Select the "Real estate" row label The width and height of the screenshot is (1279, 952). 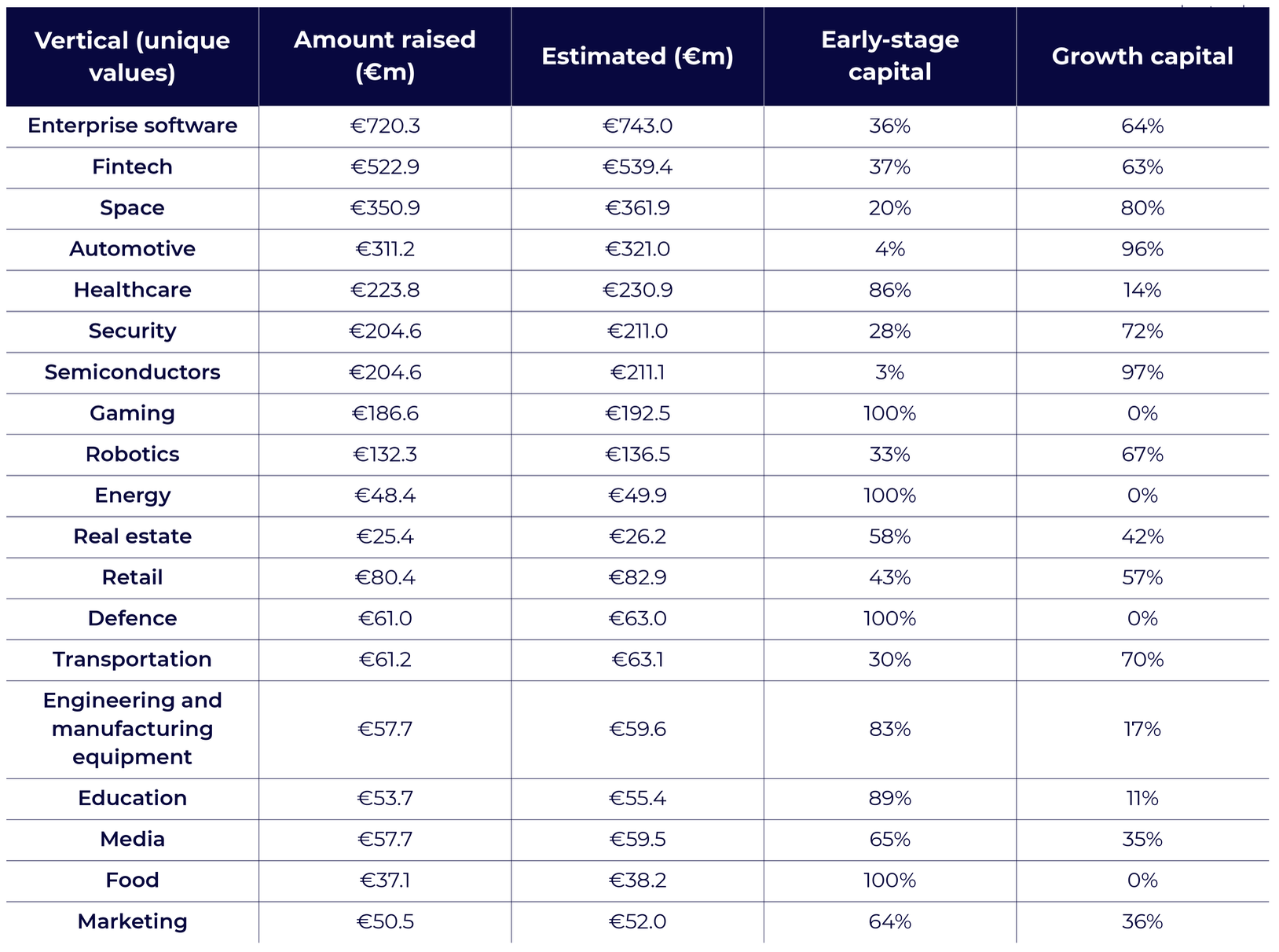pos(132,536)
